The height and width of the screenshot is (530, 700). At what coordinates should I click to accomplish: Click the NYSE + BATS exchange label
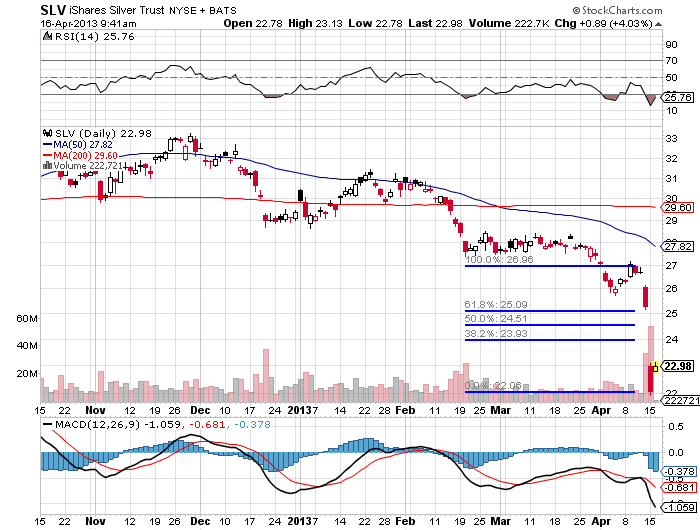(203, 10)
